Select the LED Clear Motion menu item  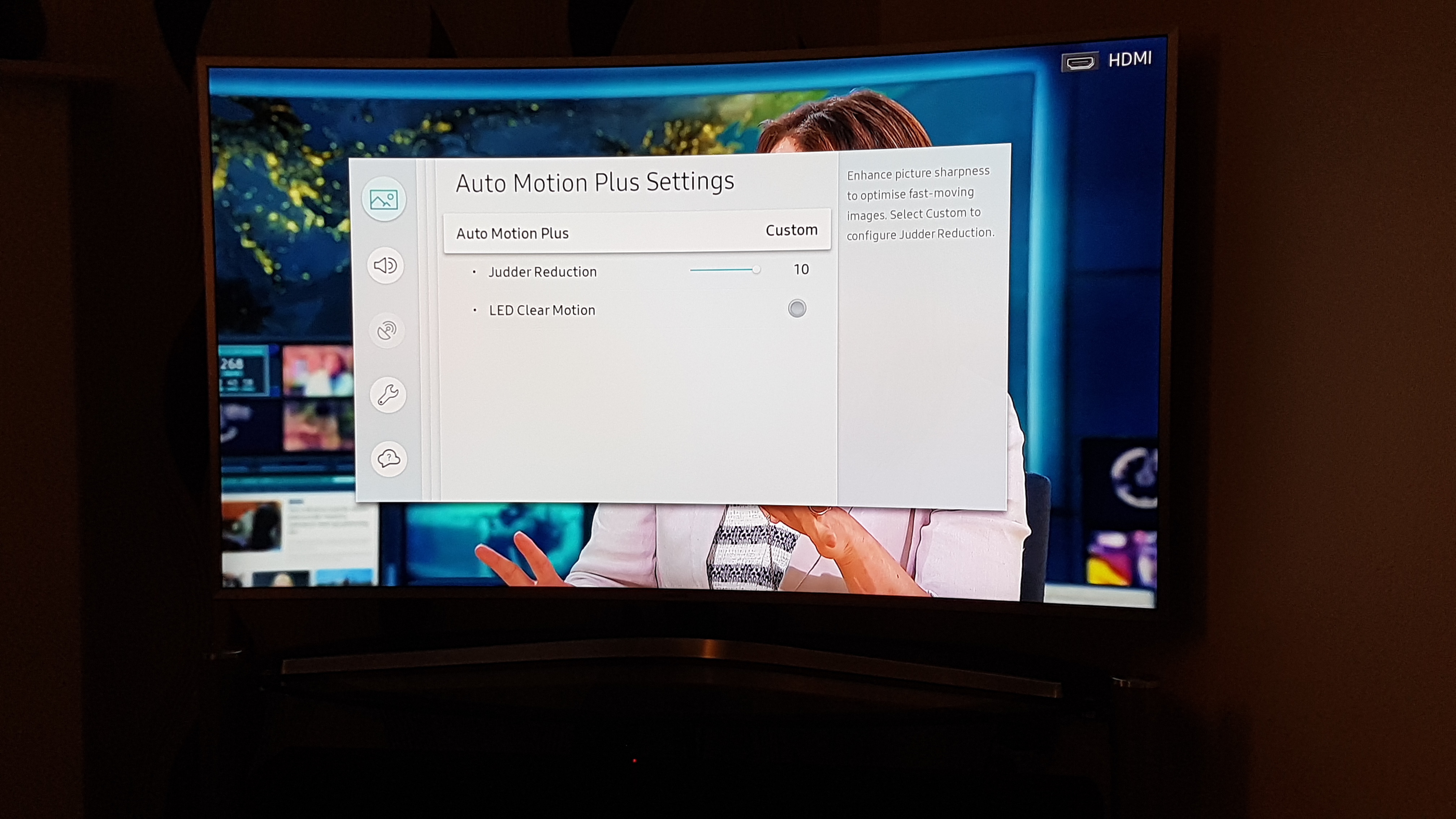click(x=541, y=310)
